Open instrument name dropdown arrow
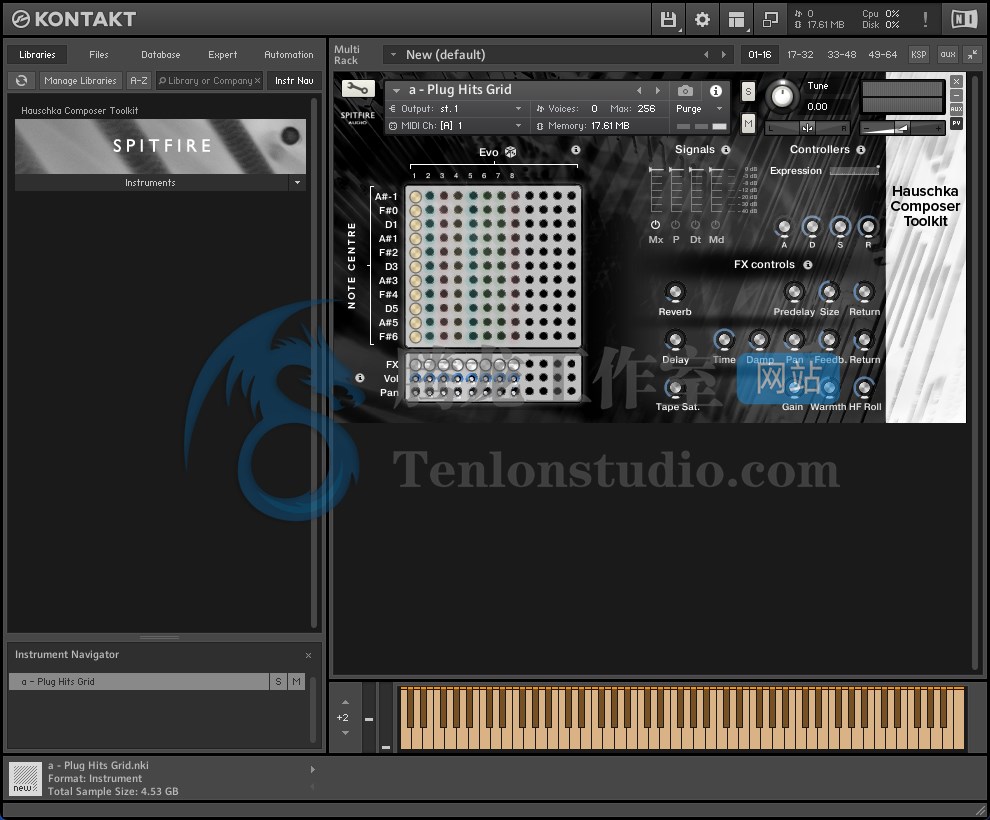The image size is (990, 820). pyautogui.click(x=397, y=90)
